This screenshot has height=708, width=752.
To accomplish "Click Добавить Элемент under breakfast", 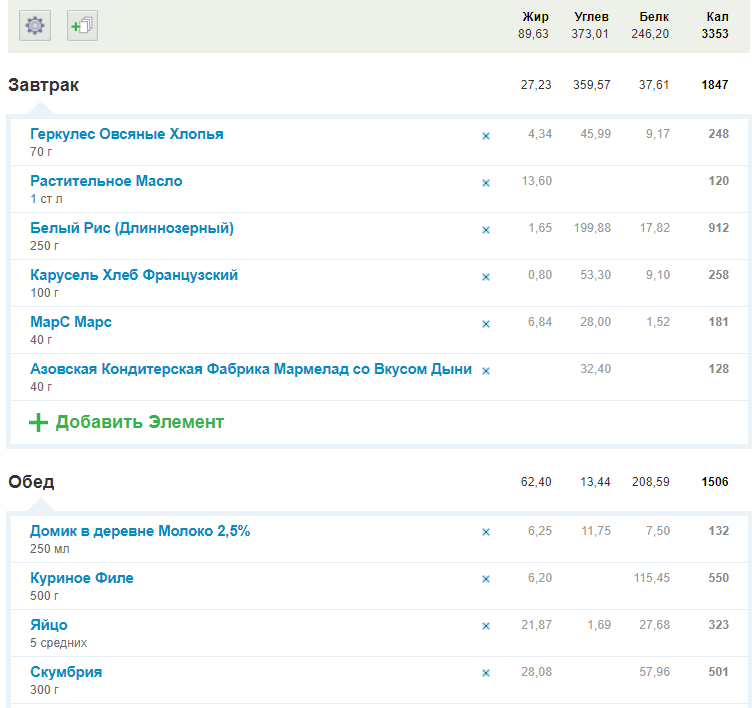I will [x=139, y=422].
